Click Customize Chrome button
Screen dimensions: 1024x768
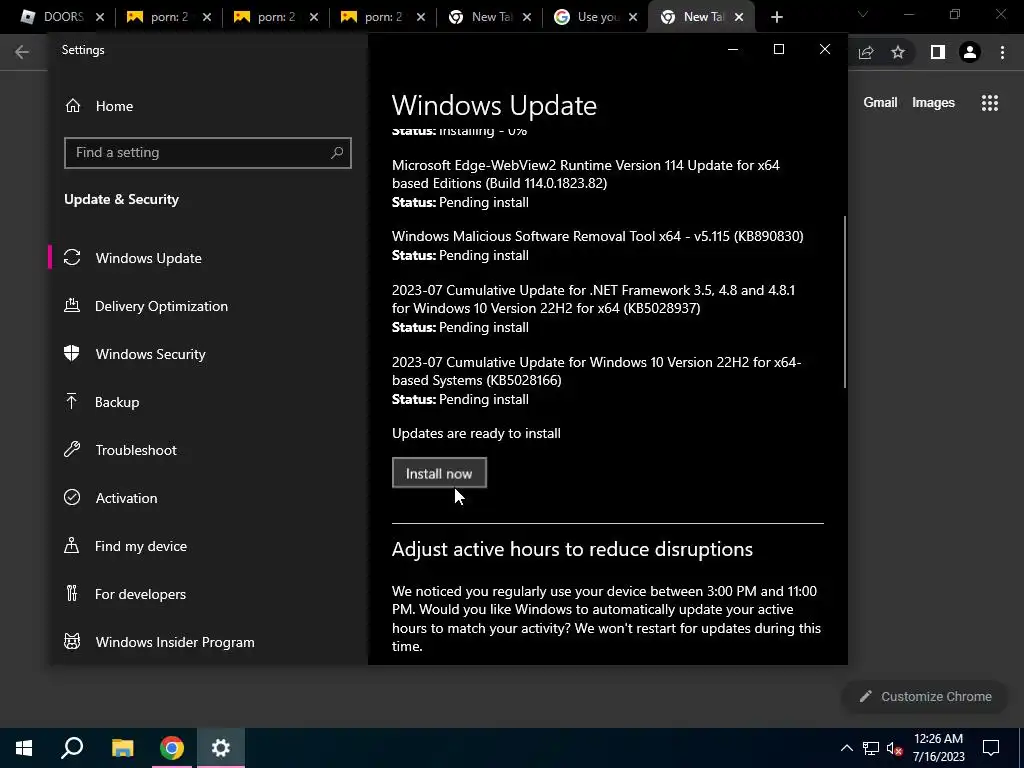[x=926, y=696]
